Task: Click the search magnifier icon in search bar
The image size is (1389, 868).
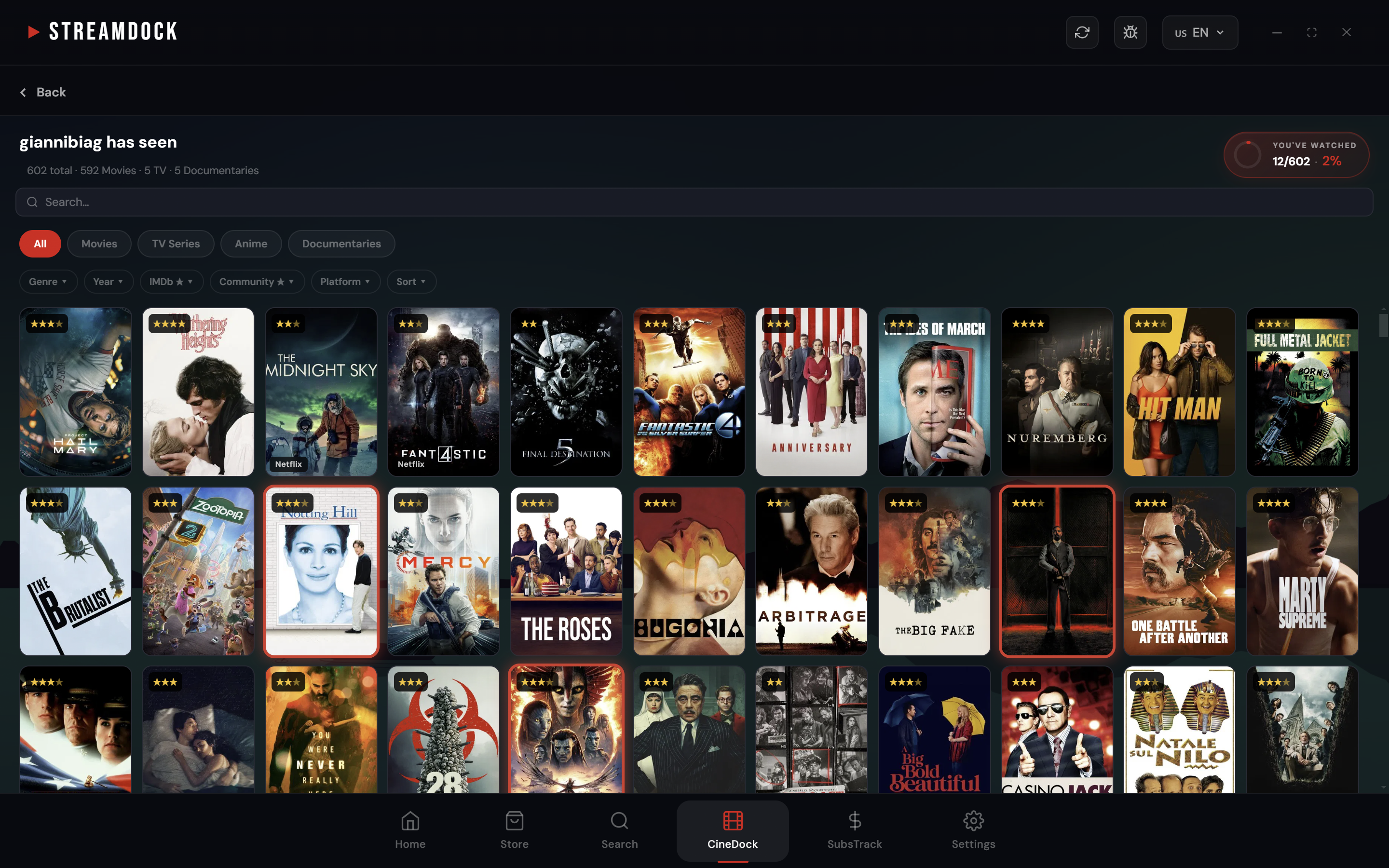Action: pyautogui.click(x=32, y=202)
